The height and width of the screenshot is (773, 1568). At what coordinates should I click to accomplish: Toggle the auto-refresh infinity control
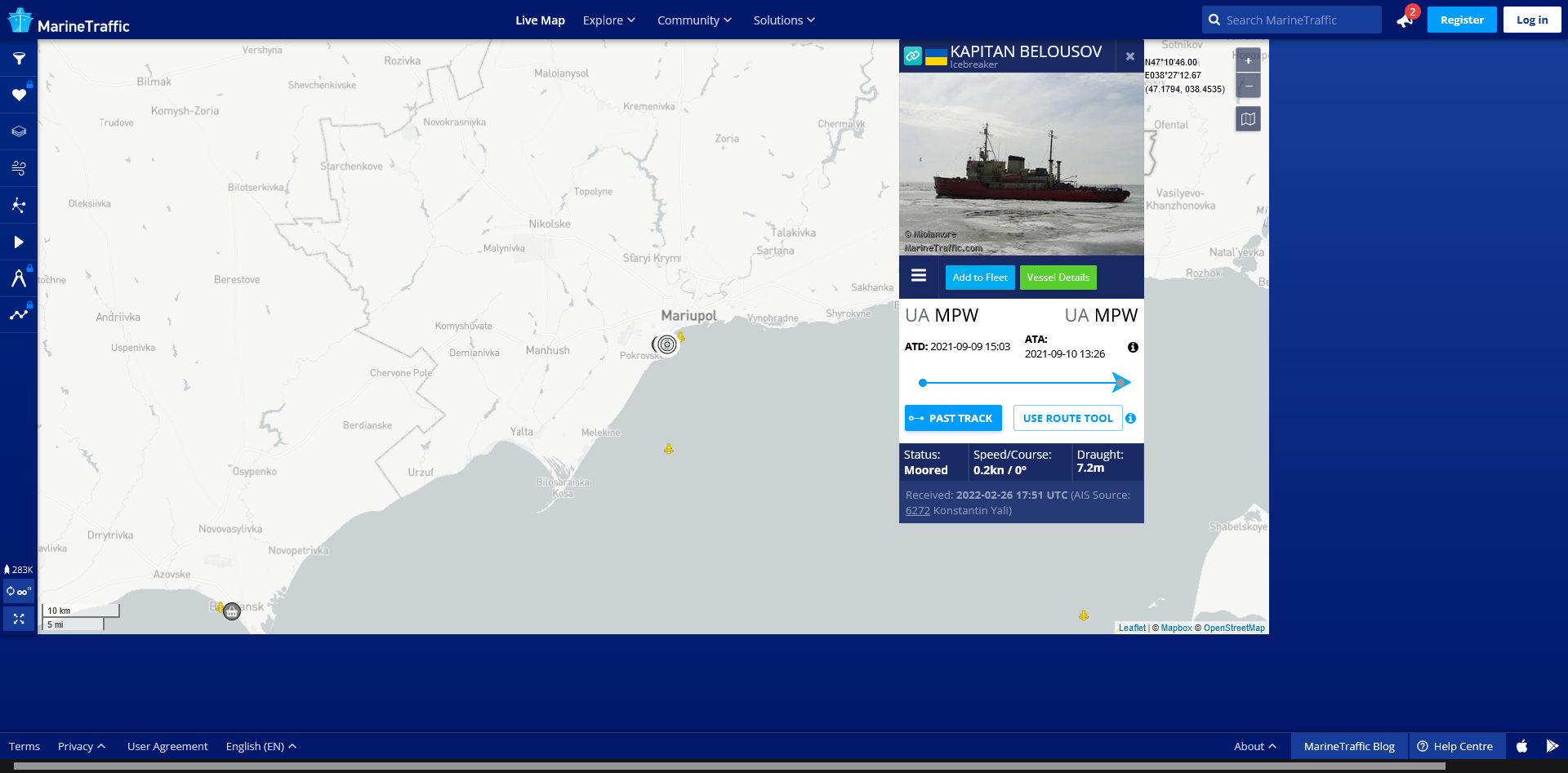tap(19, 591)
